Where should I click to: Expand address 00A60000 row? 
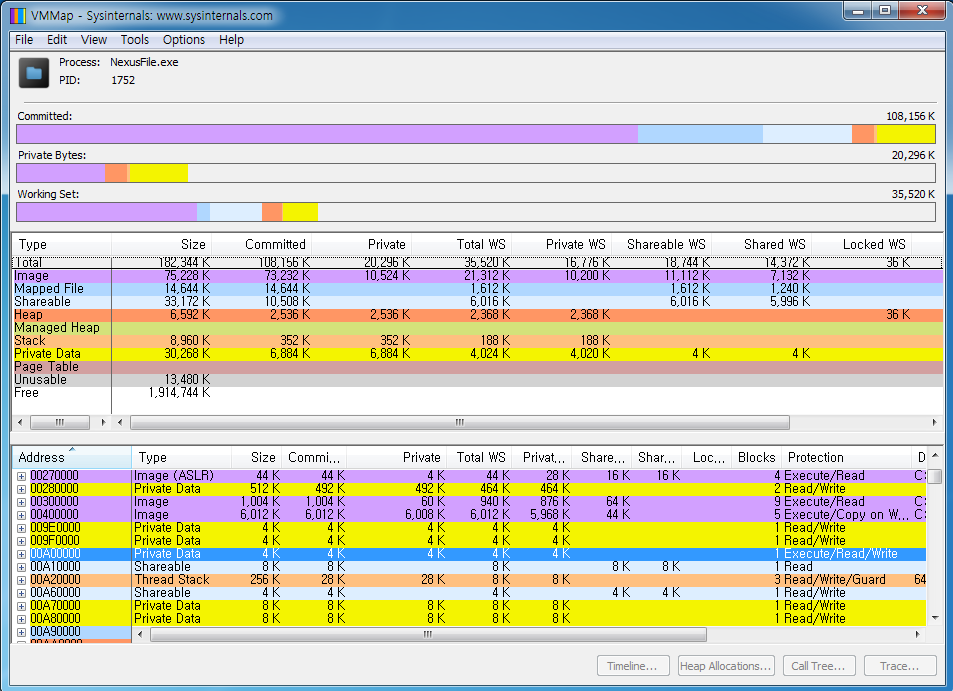click(x=21, y=593)
